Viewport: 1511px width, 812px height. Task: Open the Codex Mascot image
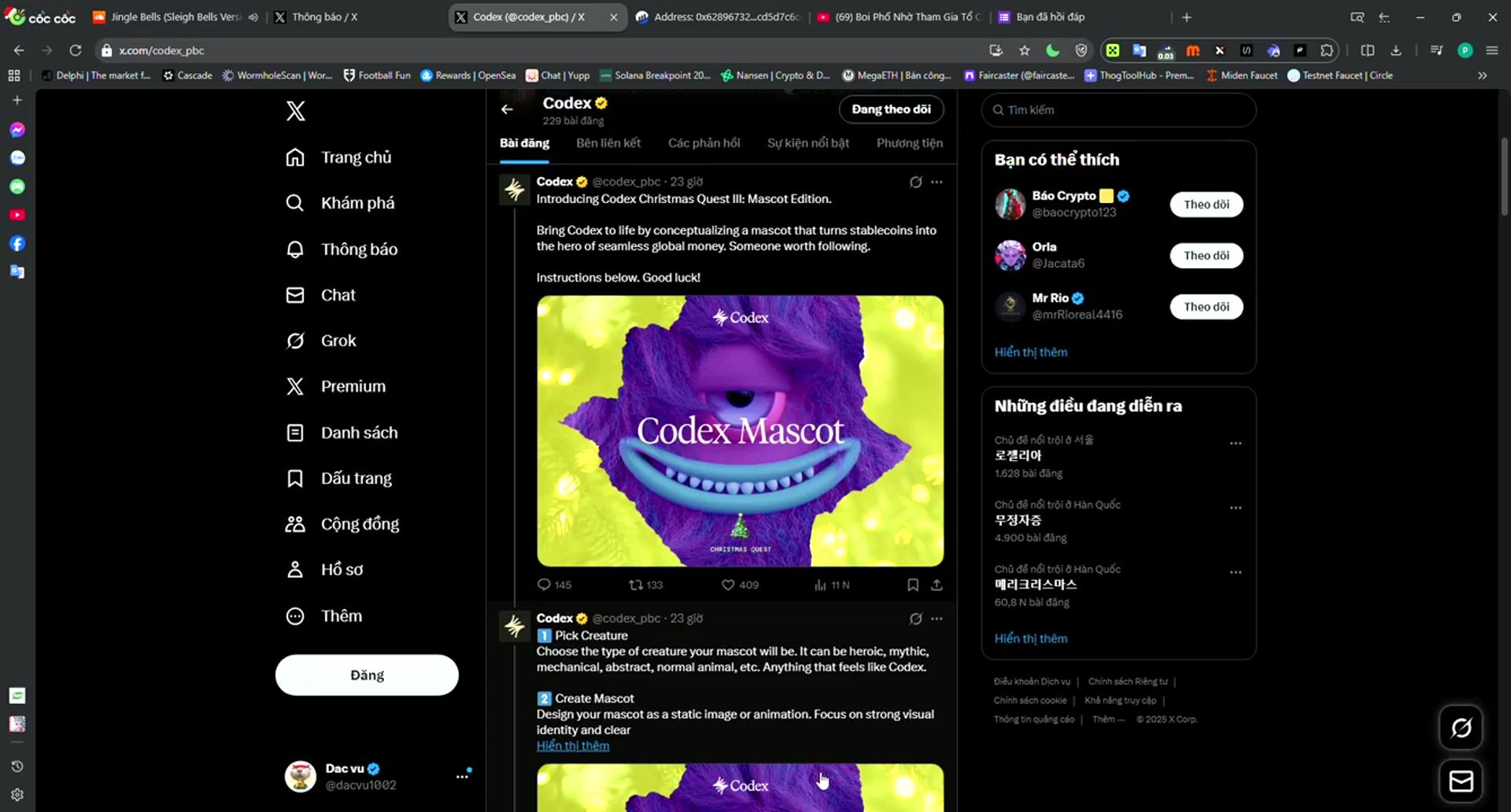click(740, 431)
